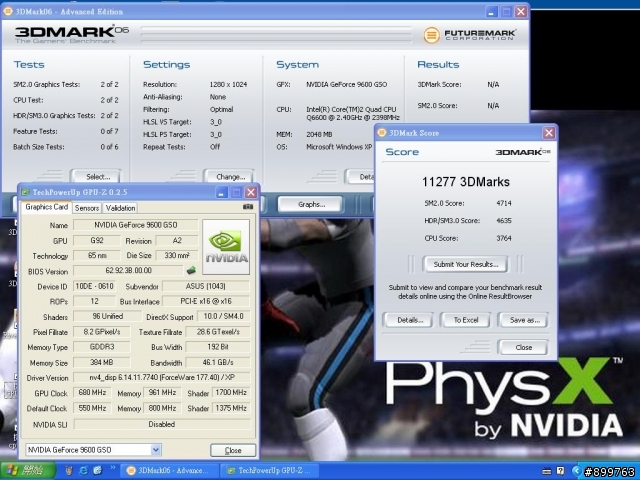
Task: Switch to 3DMark06 taskbar button
Action: pyautogui.click(x=170, y=471)
